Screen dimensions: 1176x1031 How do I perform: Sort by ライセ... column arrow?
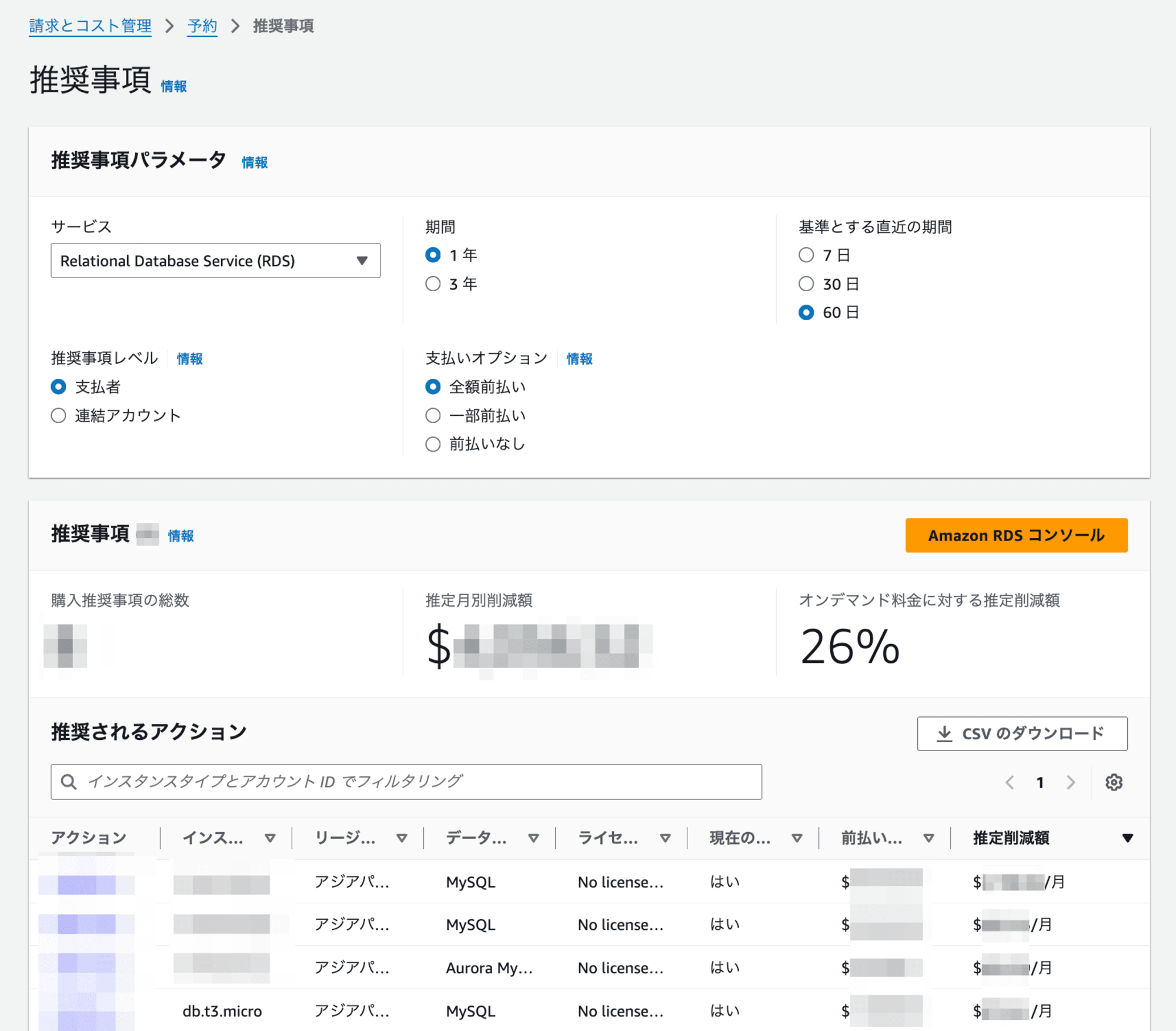pos(665,838)
